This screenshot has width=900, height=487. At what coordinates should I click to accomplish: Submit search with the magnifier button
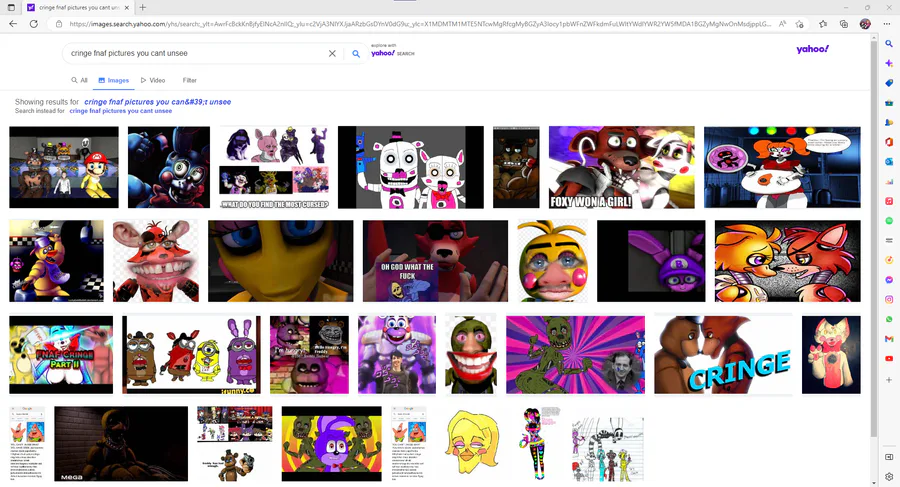356,53
